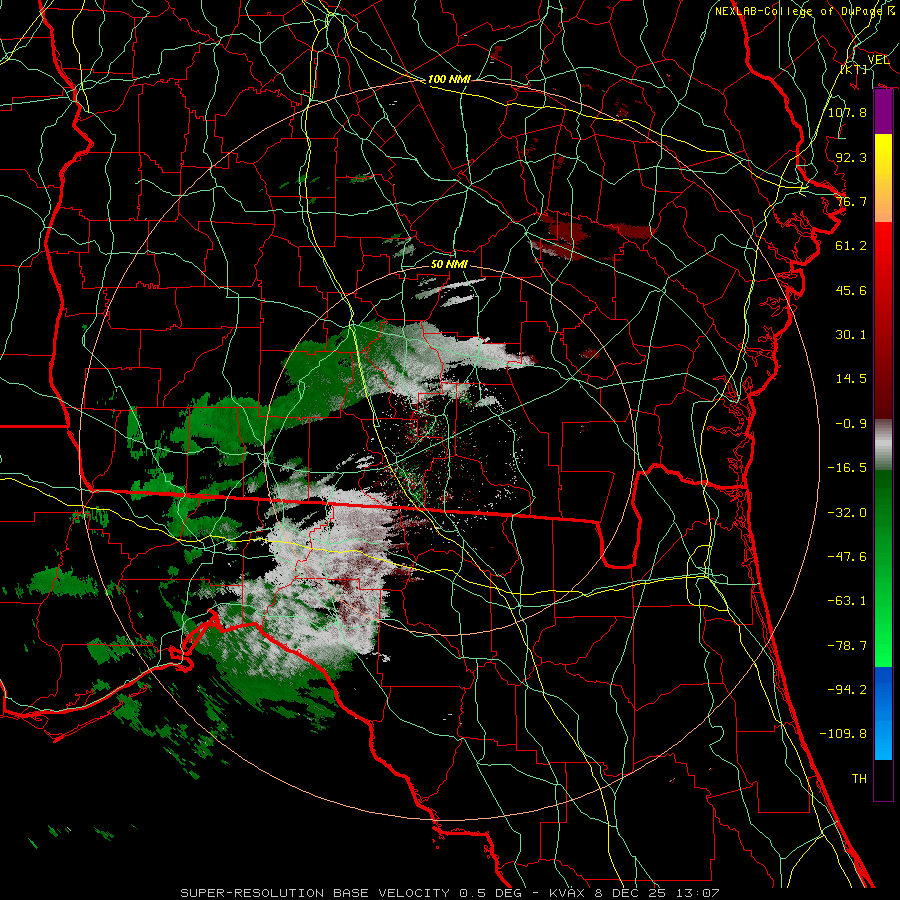Click the purple segment of the color bar
This screenshot has height=900, width=900.
883,112
